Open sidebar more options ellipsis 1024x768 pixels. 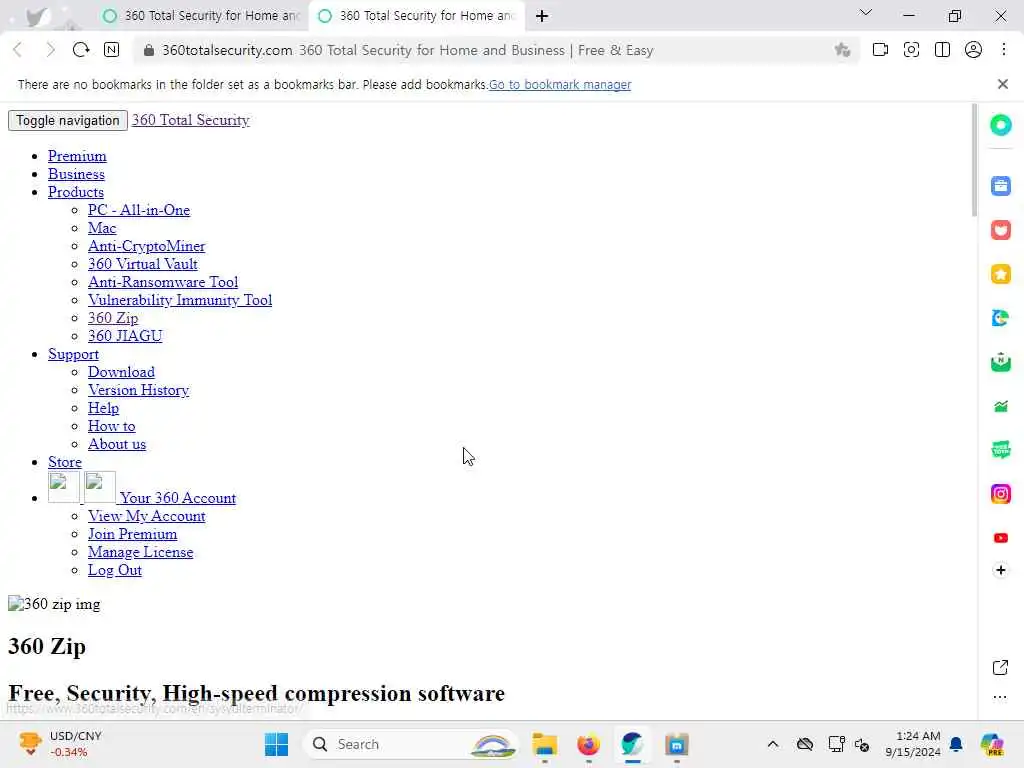point(1000,697)
